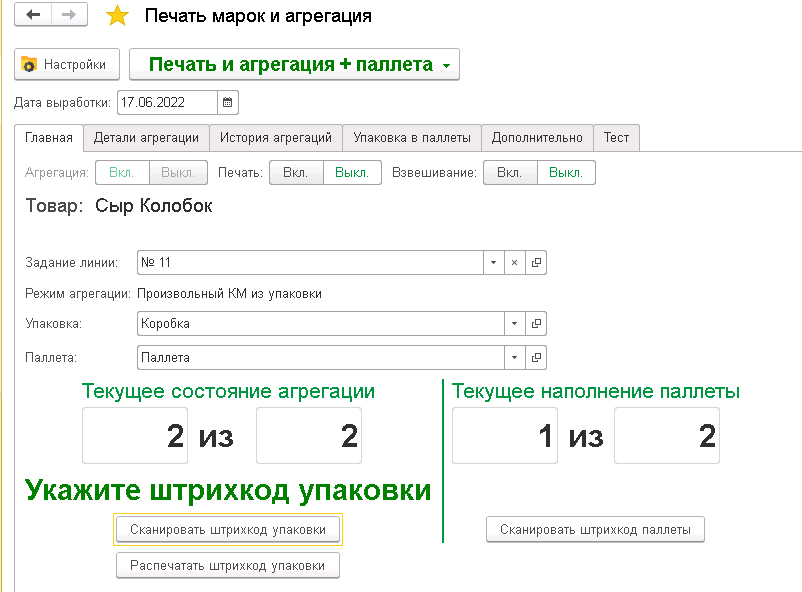The width and height of the screenshot is (802, 592).
Task: Expand the Задание линии dropdown list
Action: coord(494,262)
